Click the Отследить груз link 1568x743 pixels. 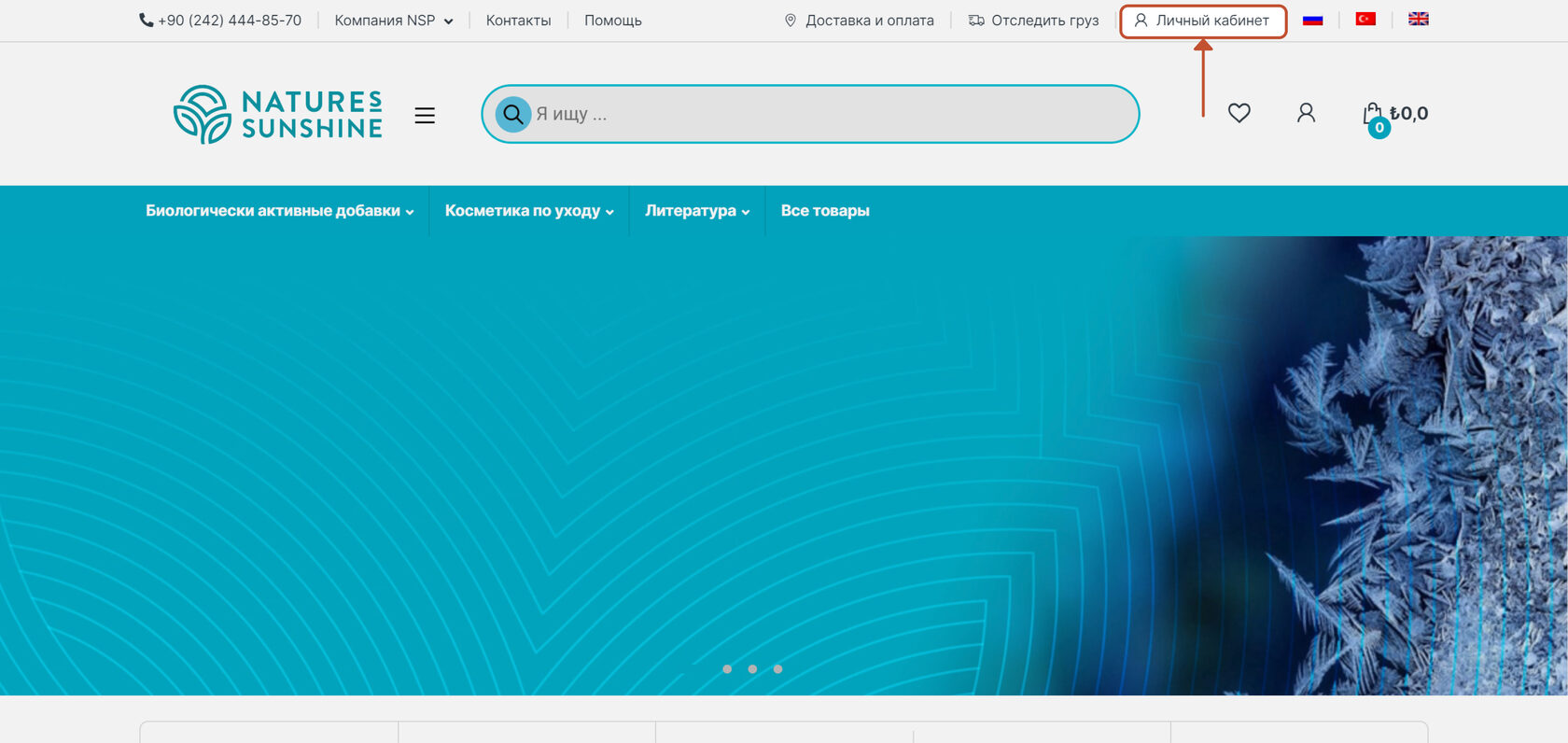(x=1033, y=21)
